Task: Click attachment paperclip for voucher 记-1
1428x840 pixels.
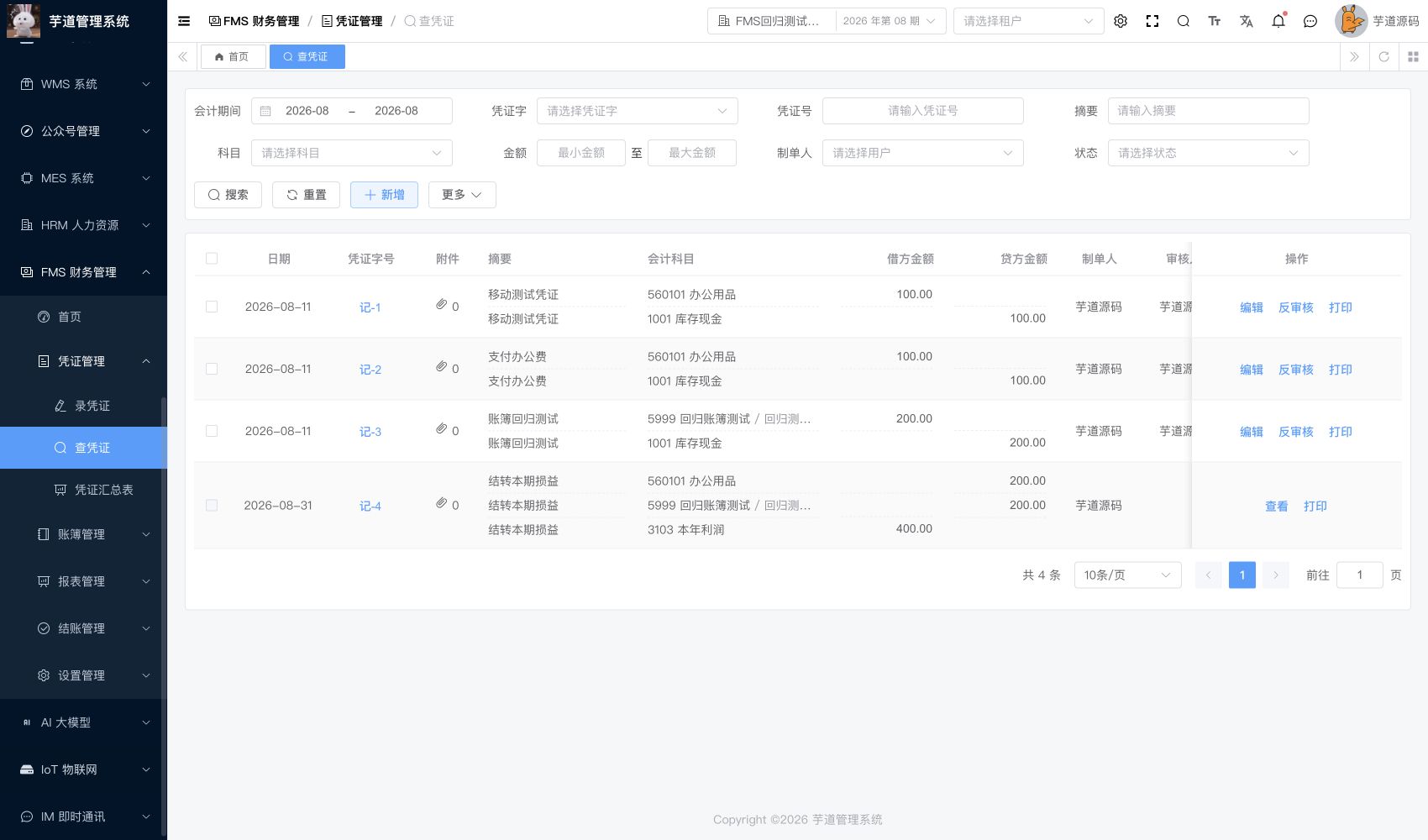Action: tap(441, 304)
